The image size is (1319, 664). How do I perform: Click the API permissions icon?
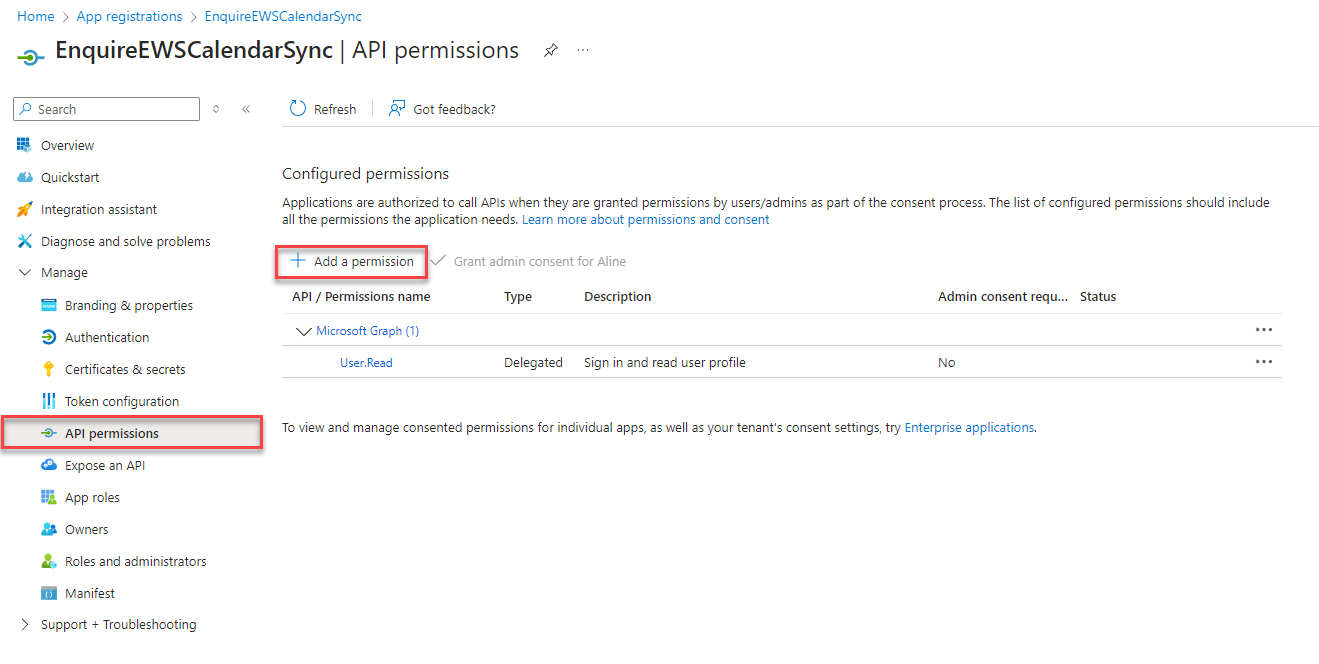(49, 433)
